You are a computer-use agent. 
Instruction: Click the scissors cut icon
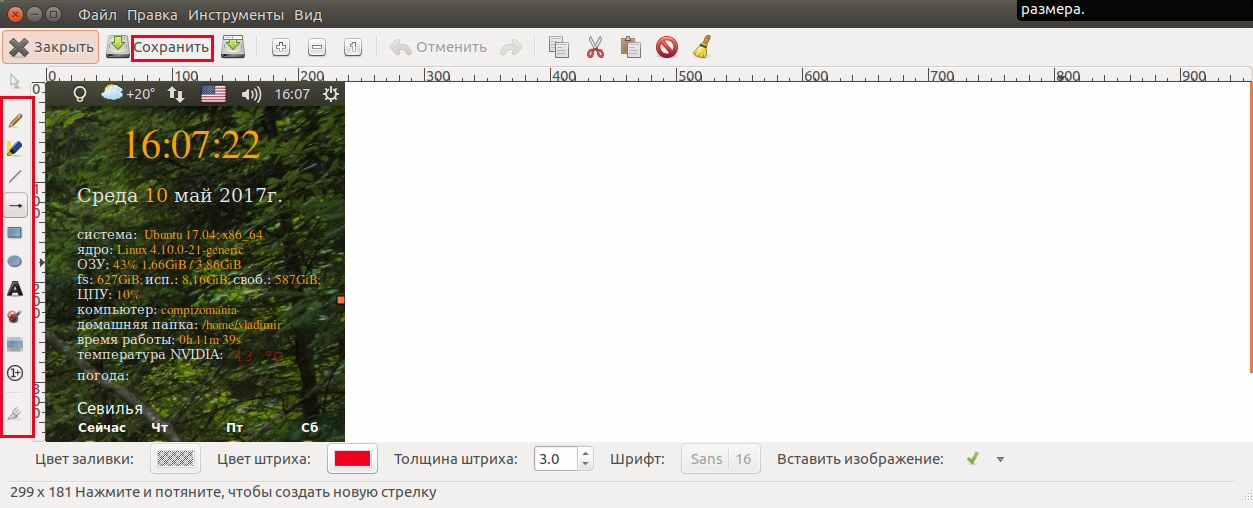(595, 47)
